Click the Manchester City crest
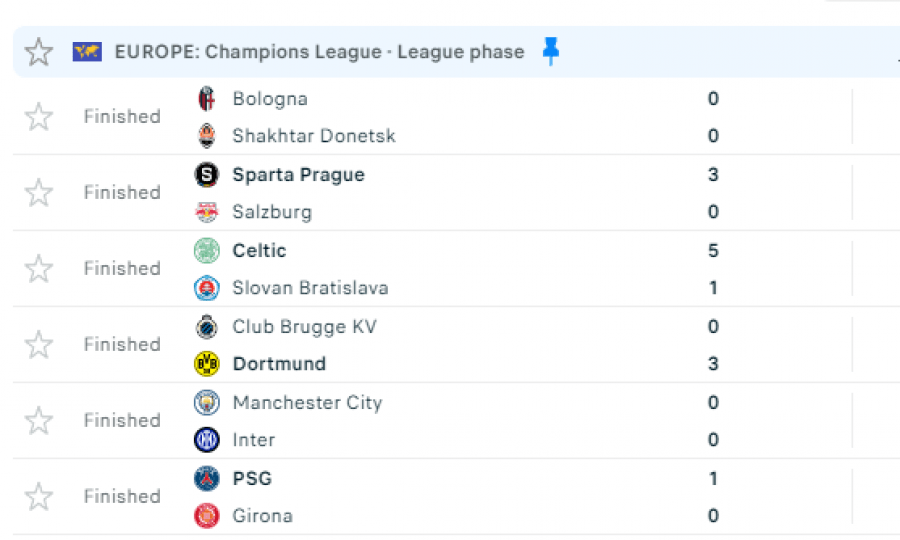Screen dimensions: 900x540 point(206,403)
